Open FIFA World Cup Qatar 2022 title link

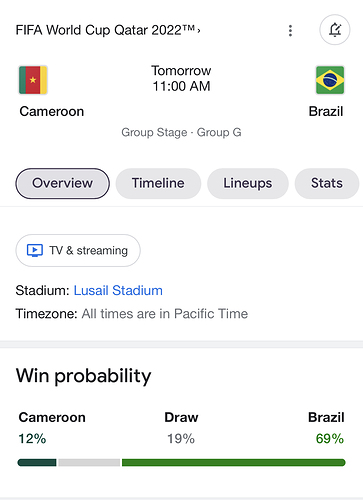click(105, 30)
